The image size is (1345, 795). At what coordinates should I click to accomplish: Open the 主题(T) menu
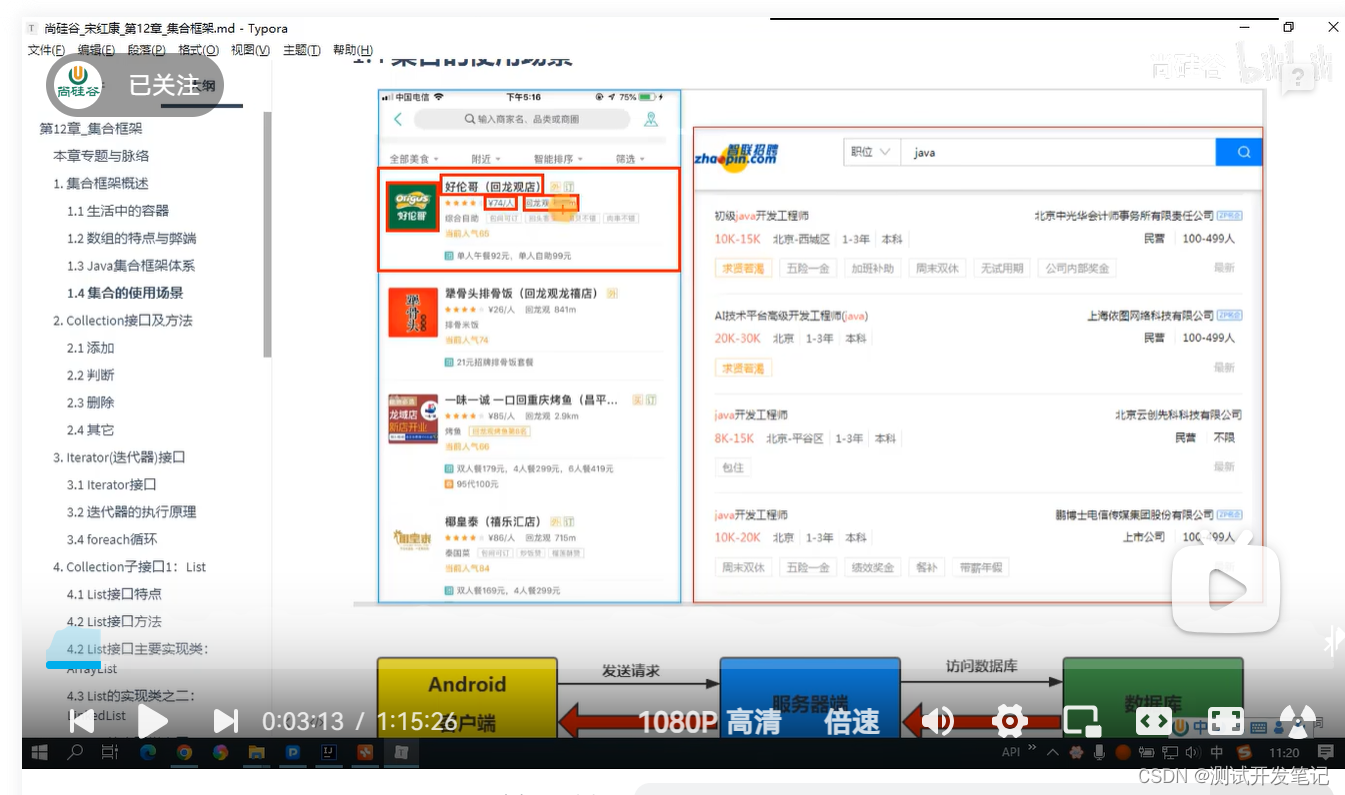pos(302,50)
